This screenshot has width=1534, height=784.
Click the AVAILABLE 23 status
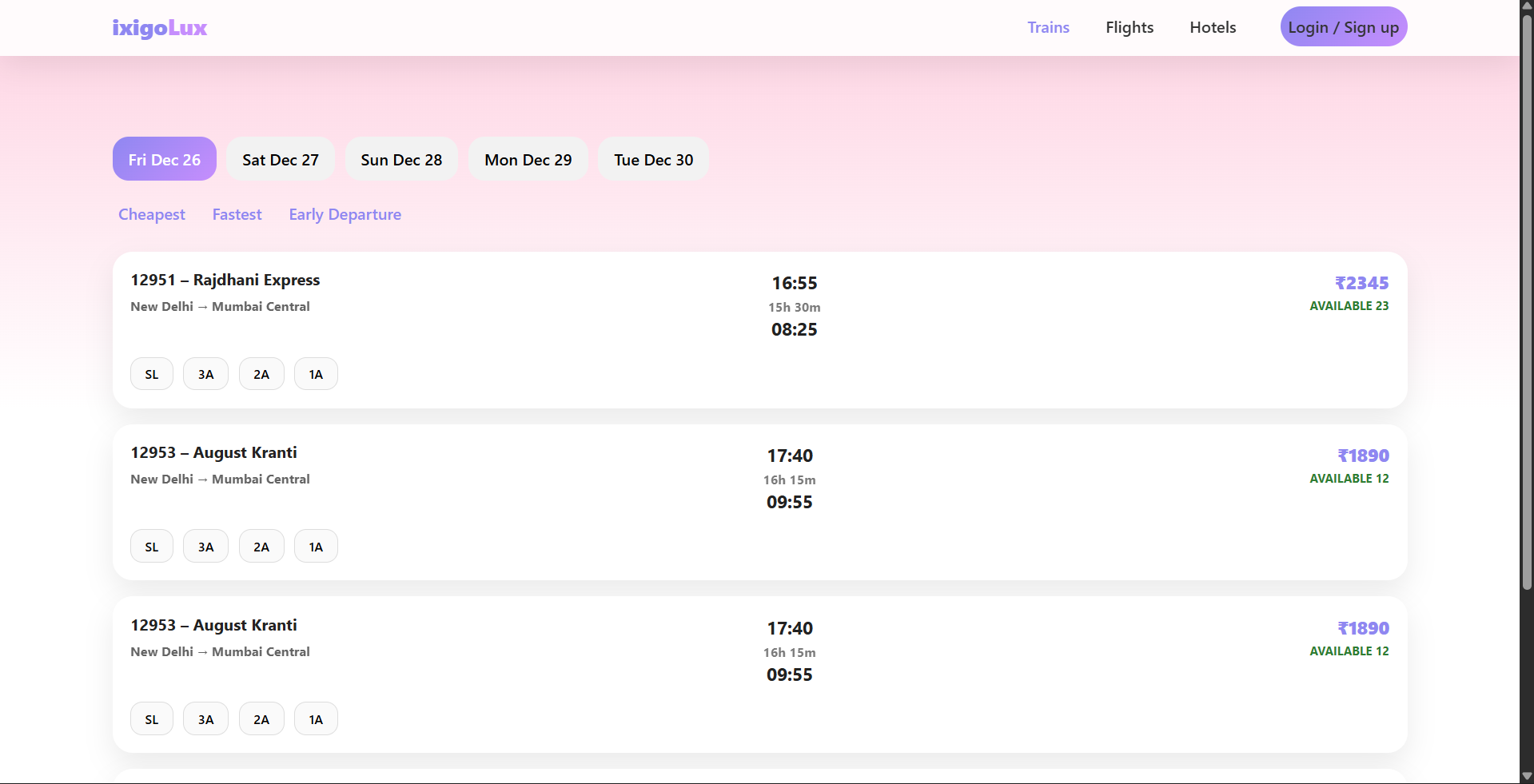coord(1349,306)
